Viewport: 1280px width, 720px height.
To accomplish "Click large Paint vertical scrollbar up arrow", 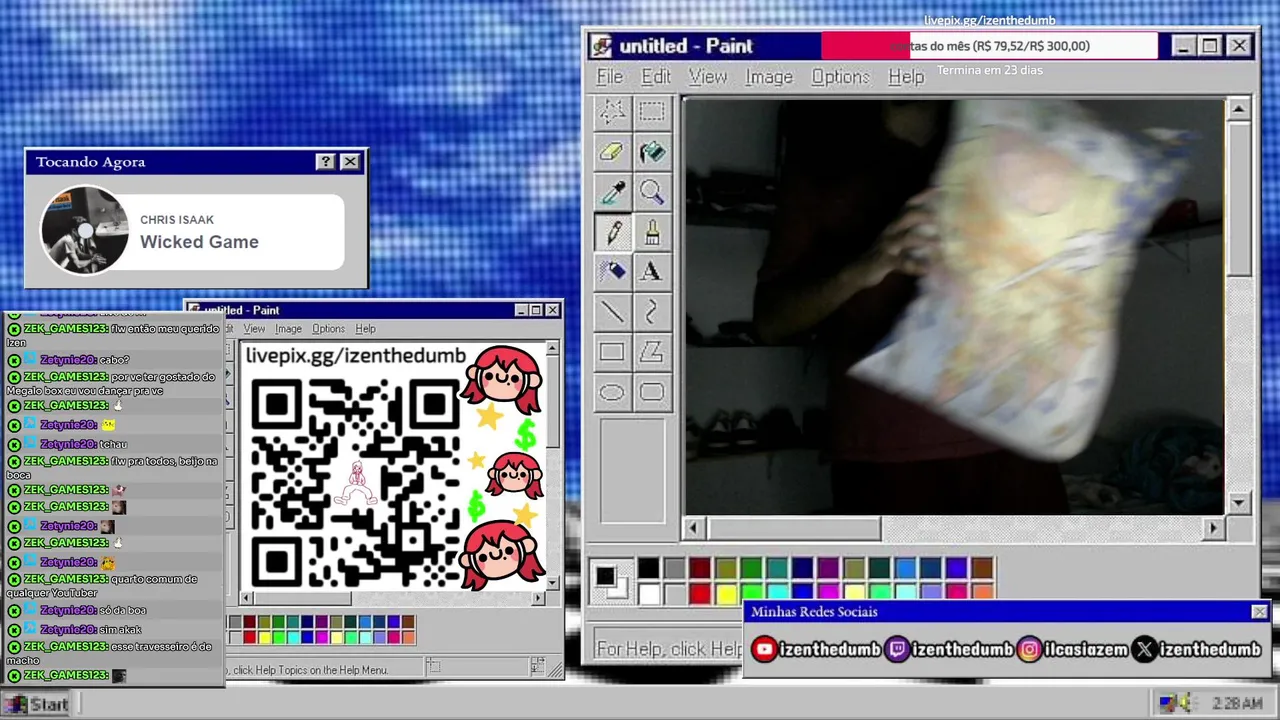I will [1239, 109].
